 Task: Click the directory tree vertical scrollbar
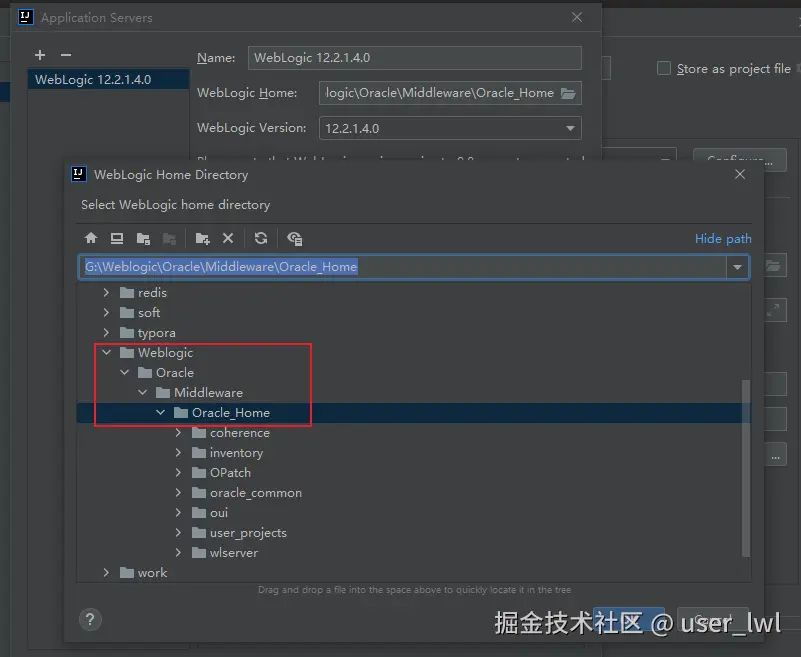pos(746,467)
